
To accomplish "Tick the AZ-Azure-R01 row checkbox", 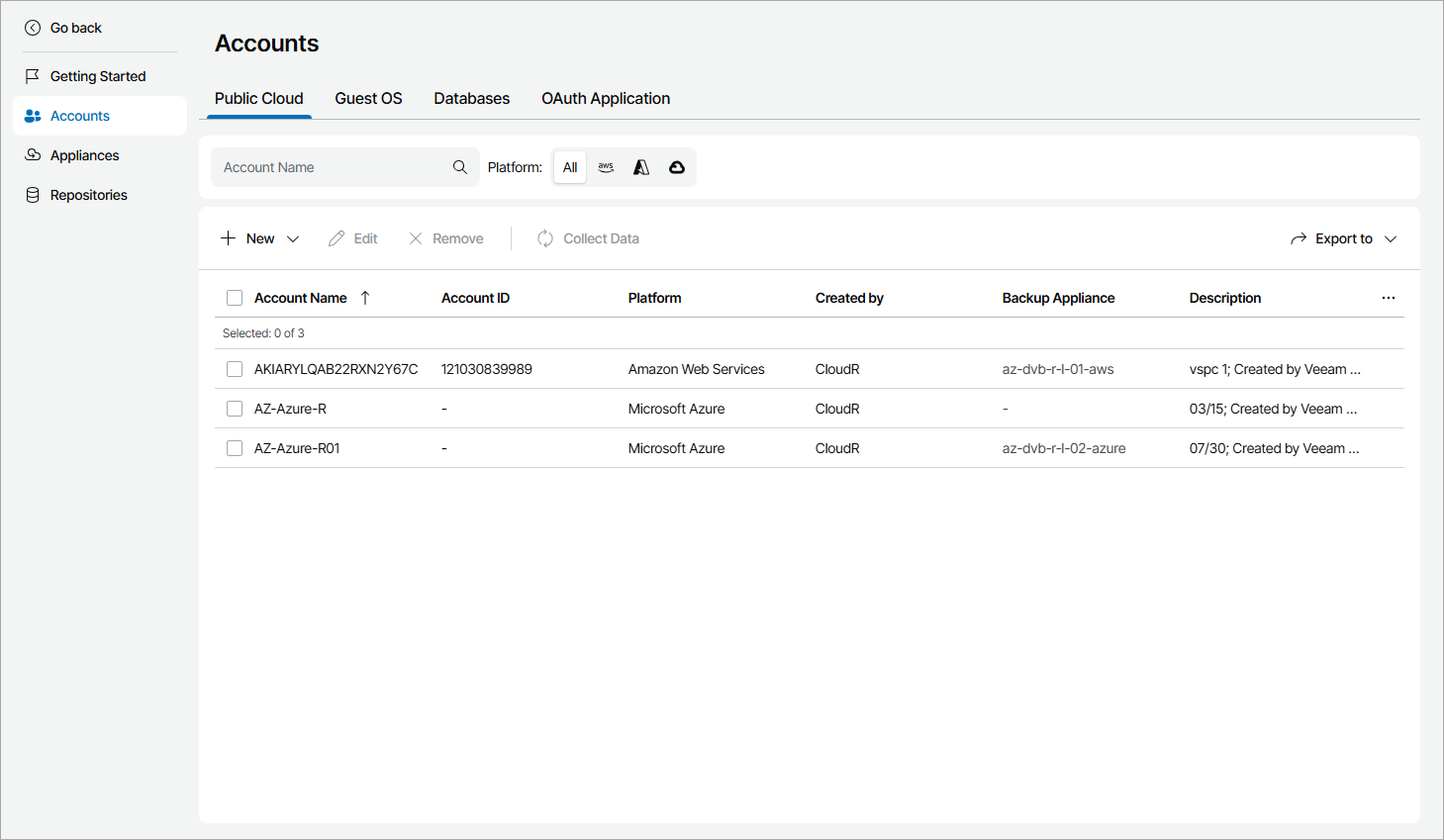I will tap(235, 448).
